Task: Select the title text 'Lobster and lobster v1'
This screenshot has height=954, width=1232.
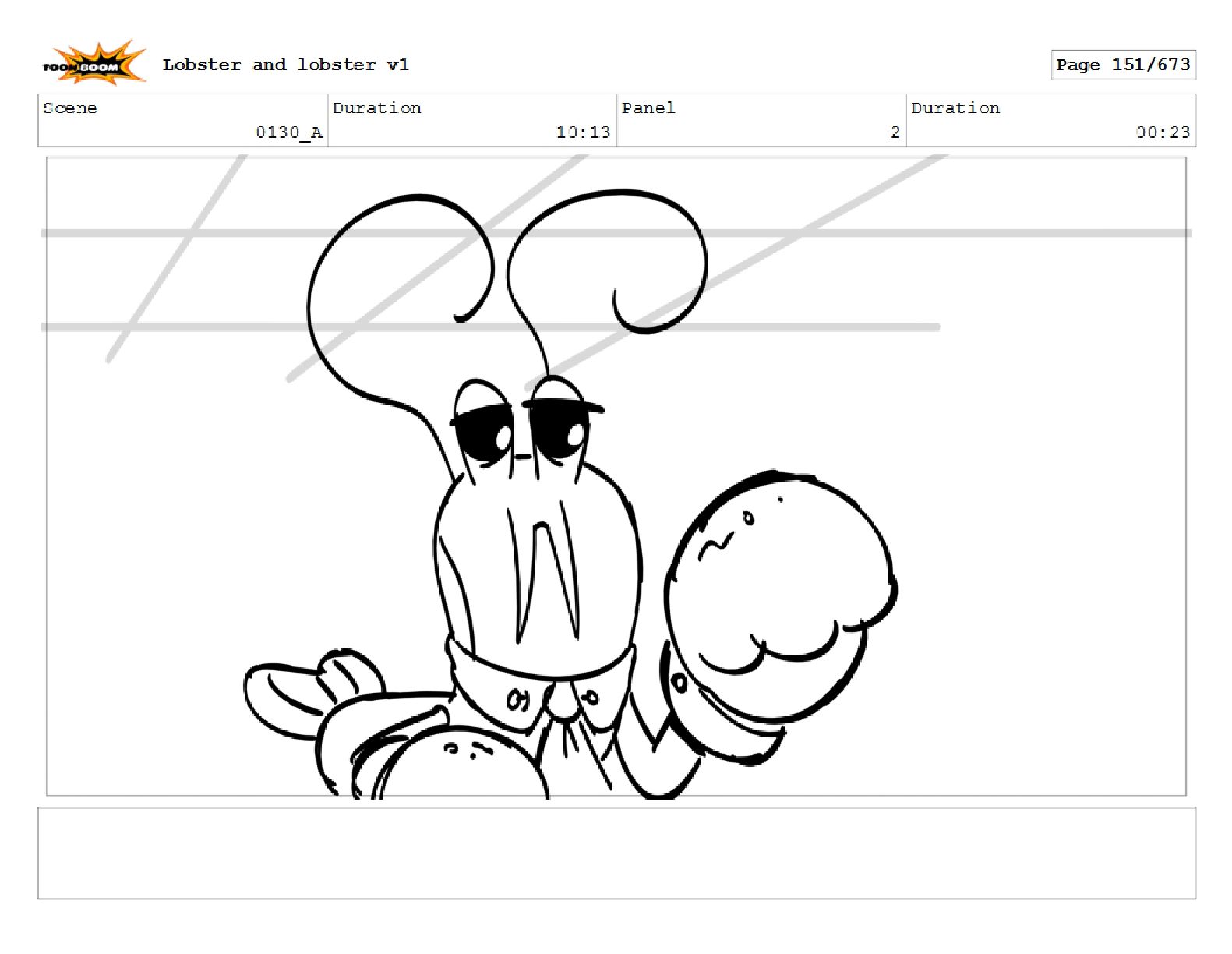Action: [285, 65]
